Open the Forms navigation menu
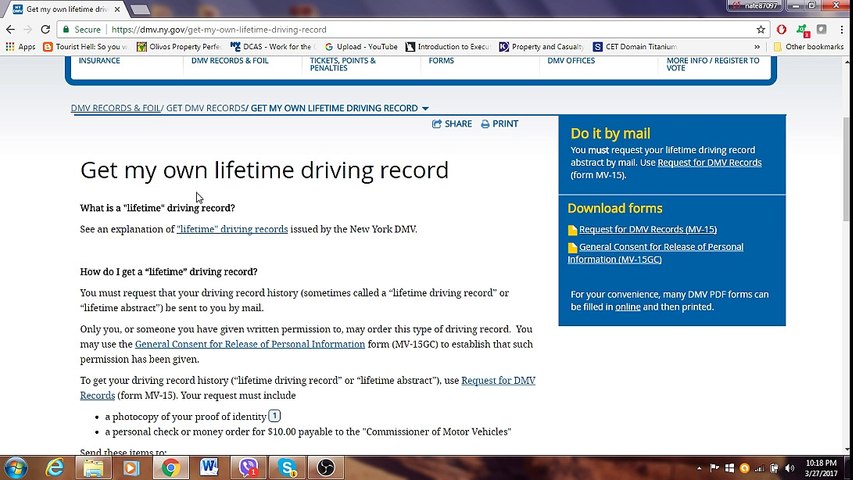 (x=441, y=61)
